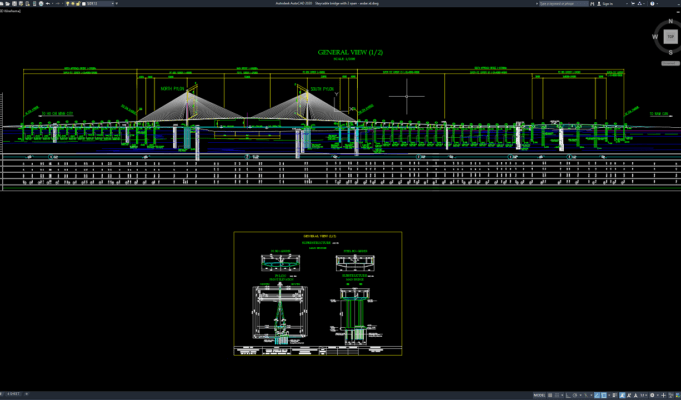The width and height of the screenshot is (681, 400).
Task: Create a new drawing from Quick Access toolbar
Action: (x=1, y=3)
